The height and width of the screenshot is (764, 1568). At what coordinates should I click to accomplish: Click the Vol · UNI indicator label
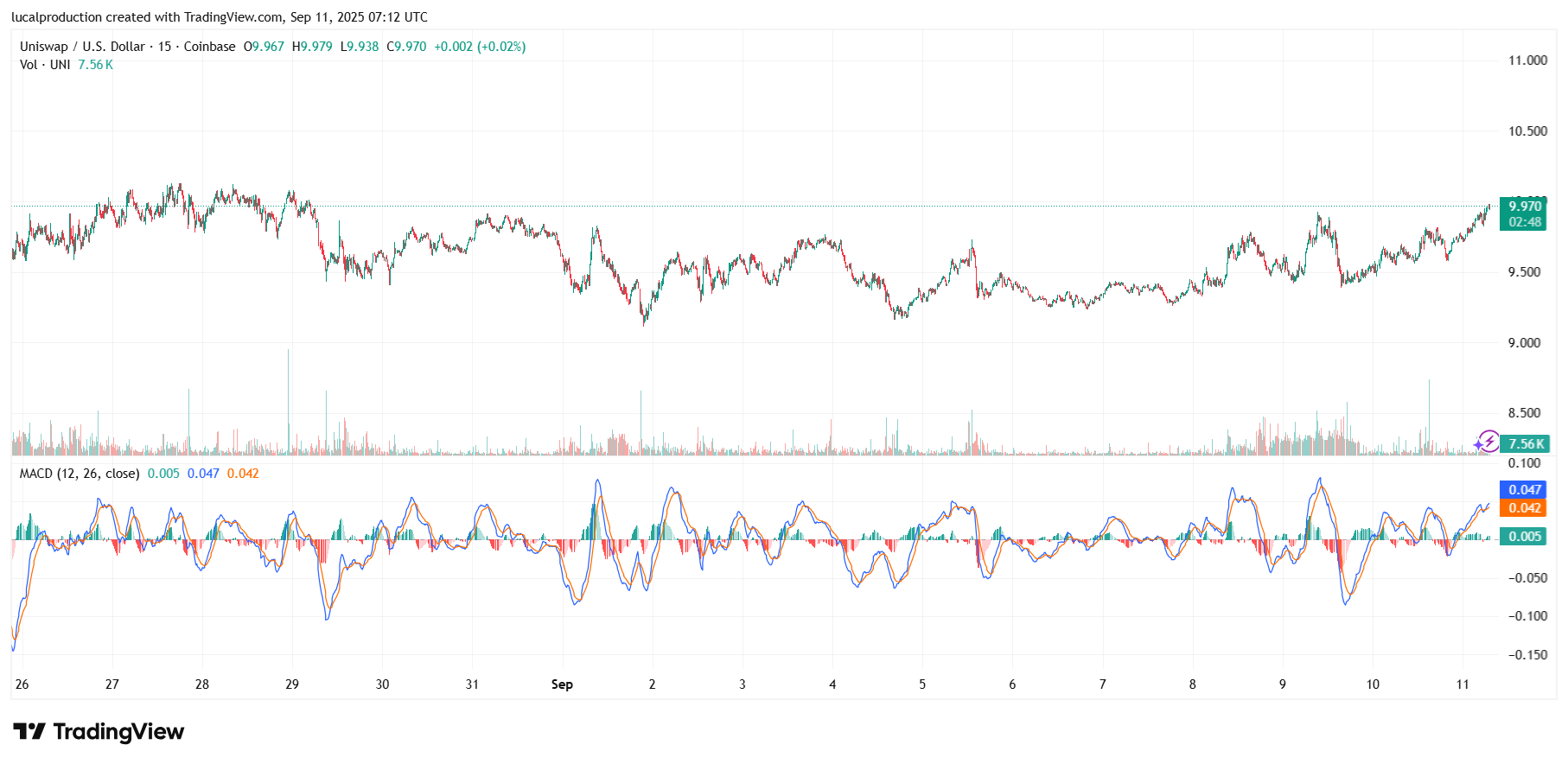click(45, 65)
